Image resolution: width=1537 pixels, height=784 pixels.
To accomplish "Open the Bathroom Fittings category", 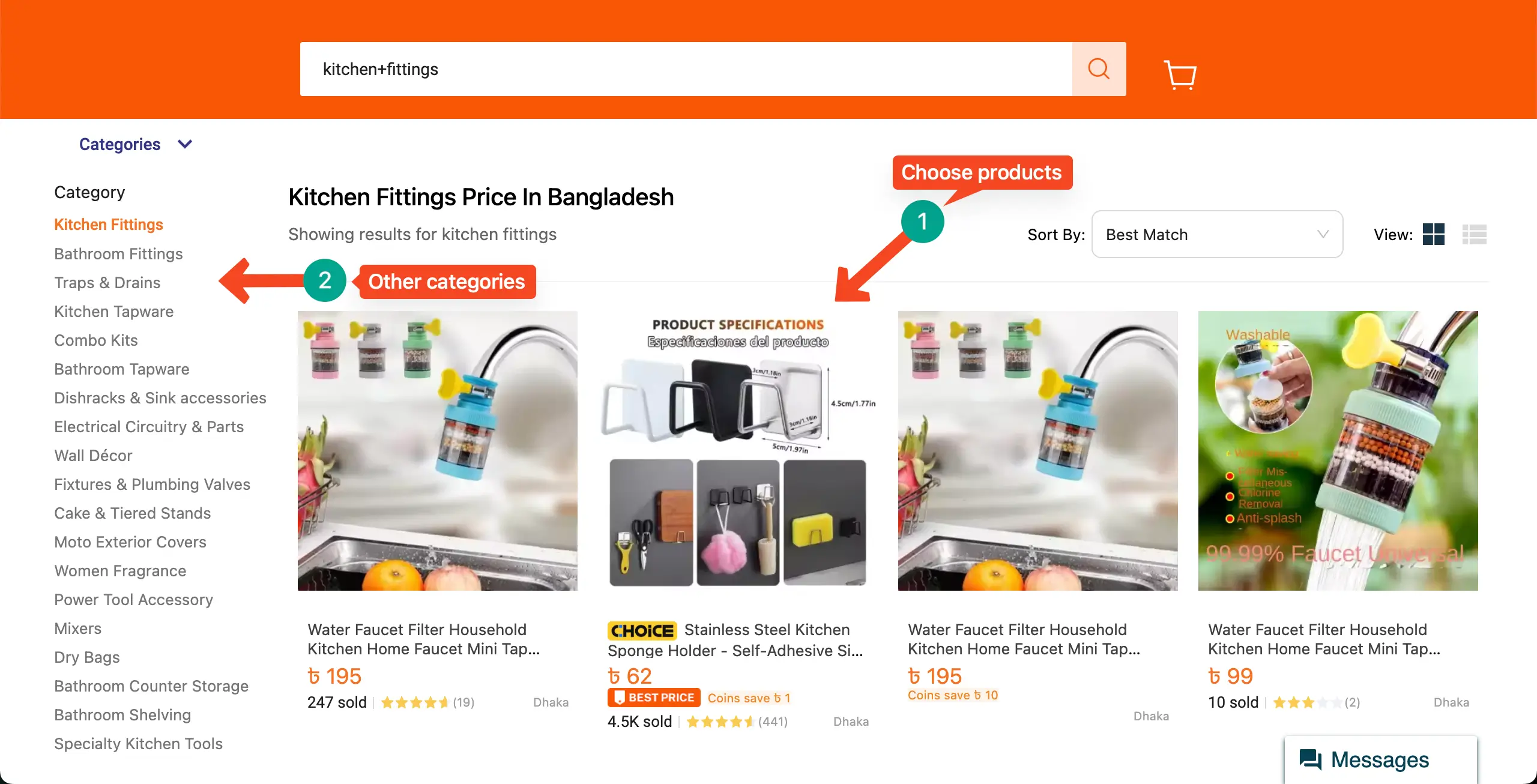I will [118, 253].
